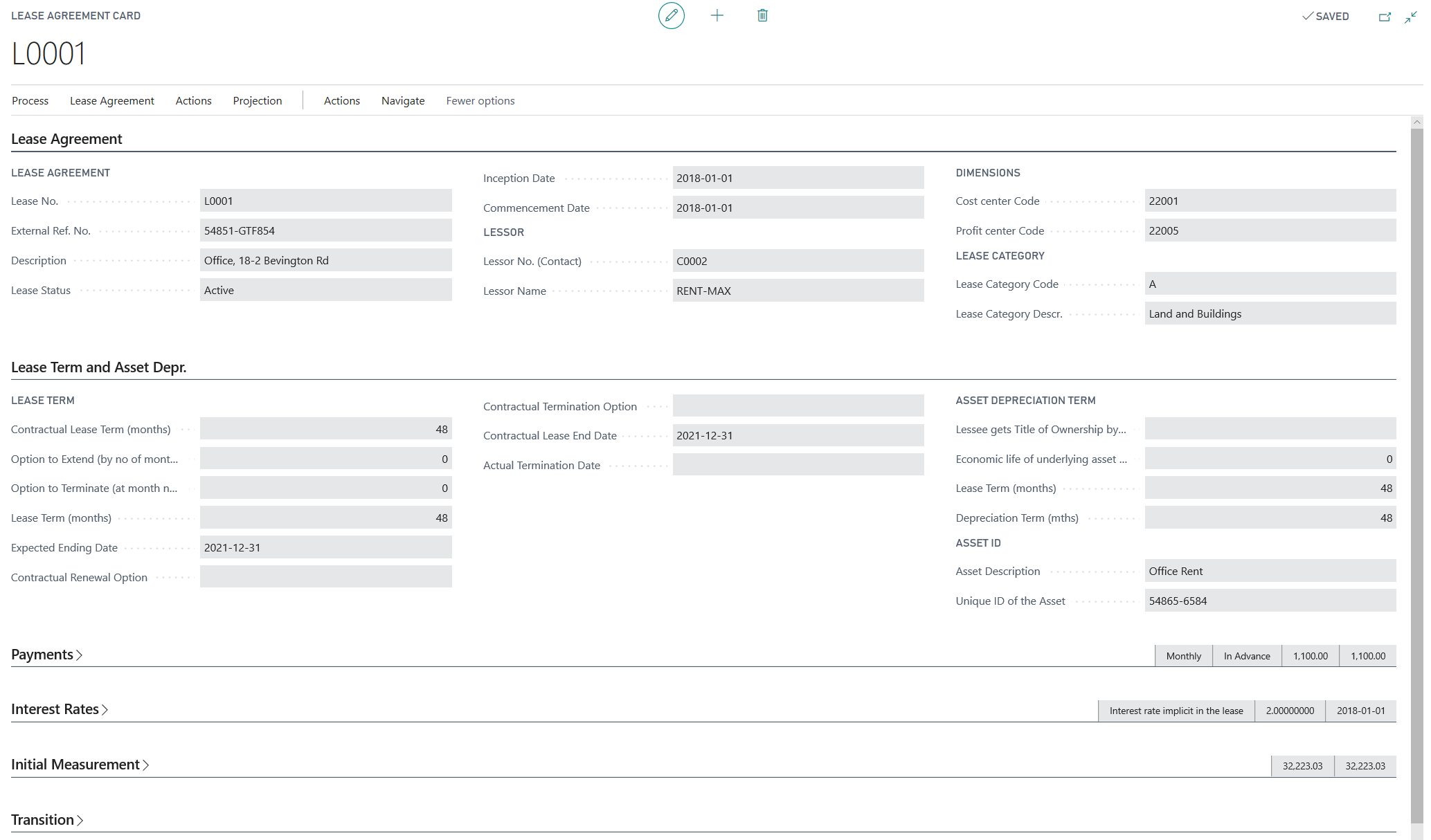Collapse the Lease Term and Asset Depr. heading
This screenshot has height=840, width=1431.
98,367
